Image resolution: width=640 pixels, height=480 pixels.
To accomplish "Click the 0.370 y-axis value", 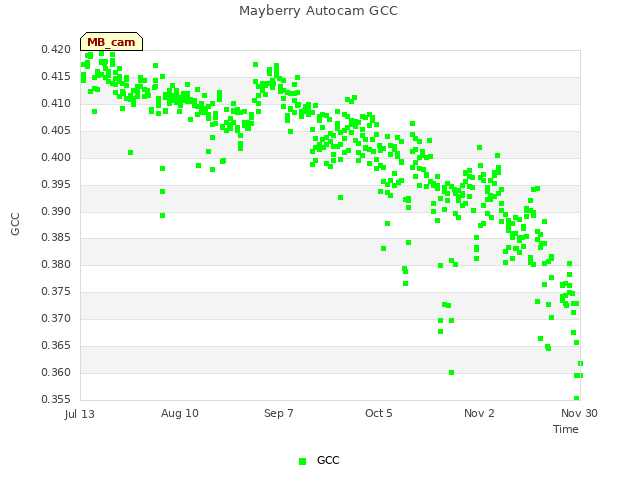I will click(56, 318).
